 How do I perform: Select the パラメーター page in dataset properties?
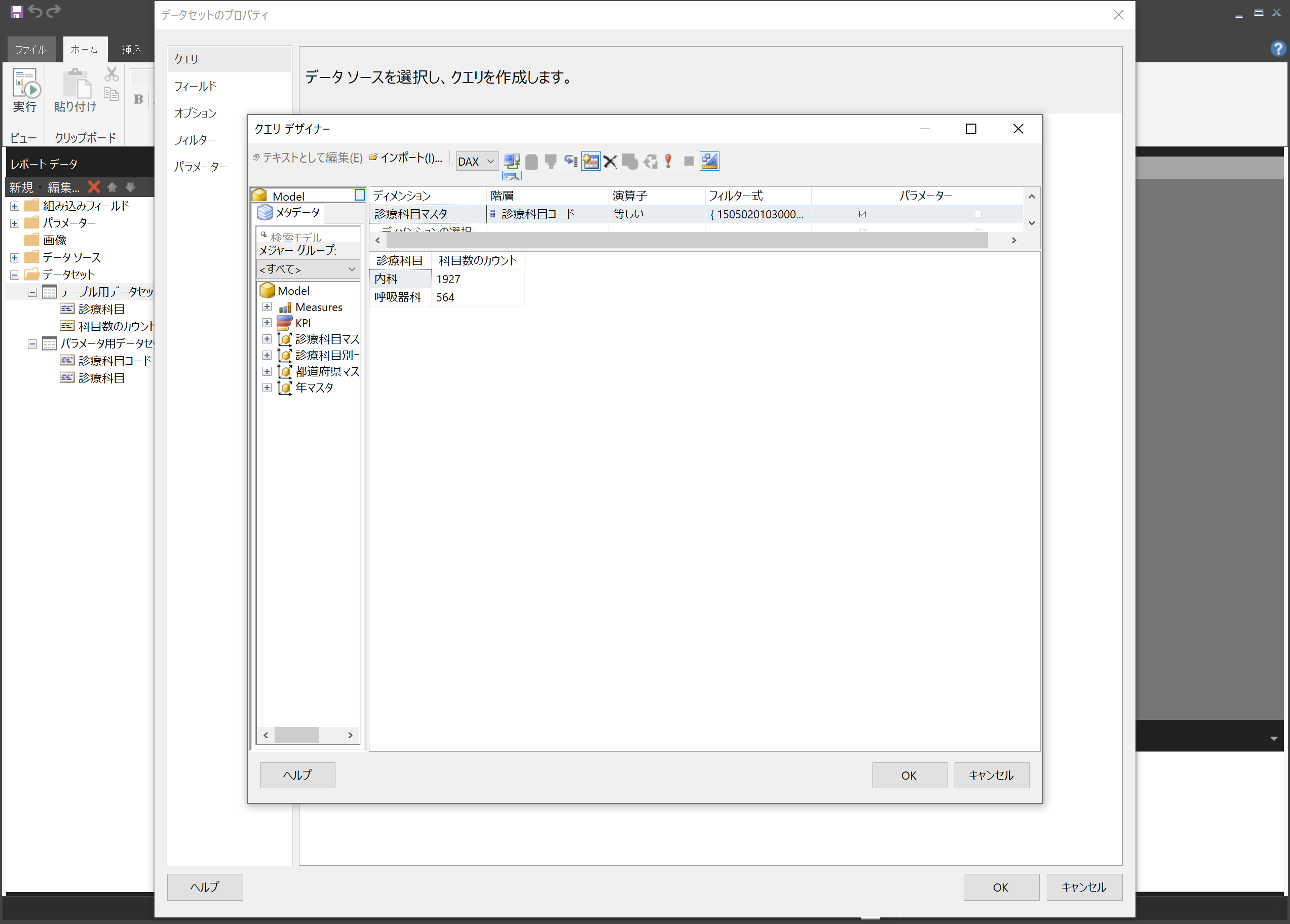point(200,166)
